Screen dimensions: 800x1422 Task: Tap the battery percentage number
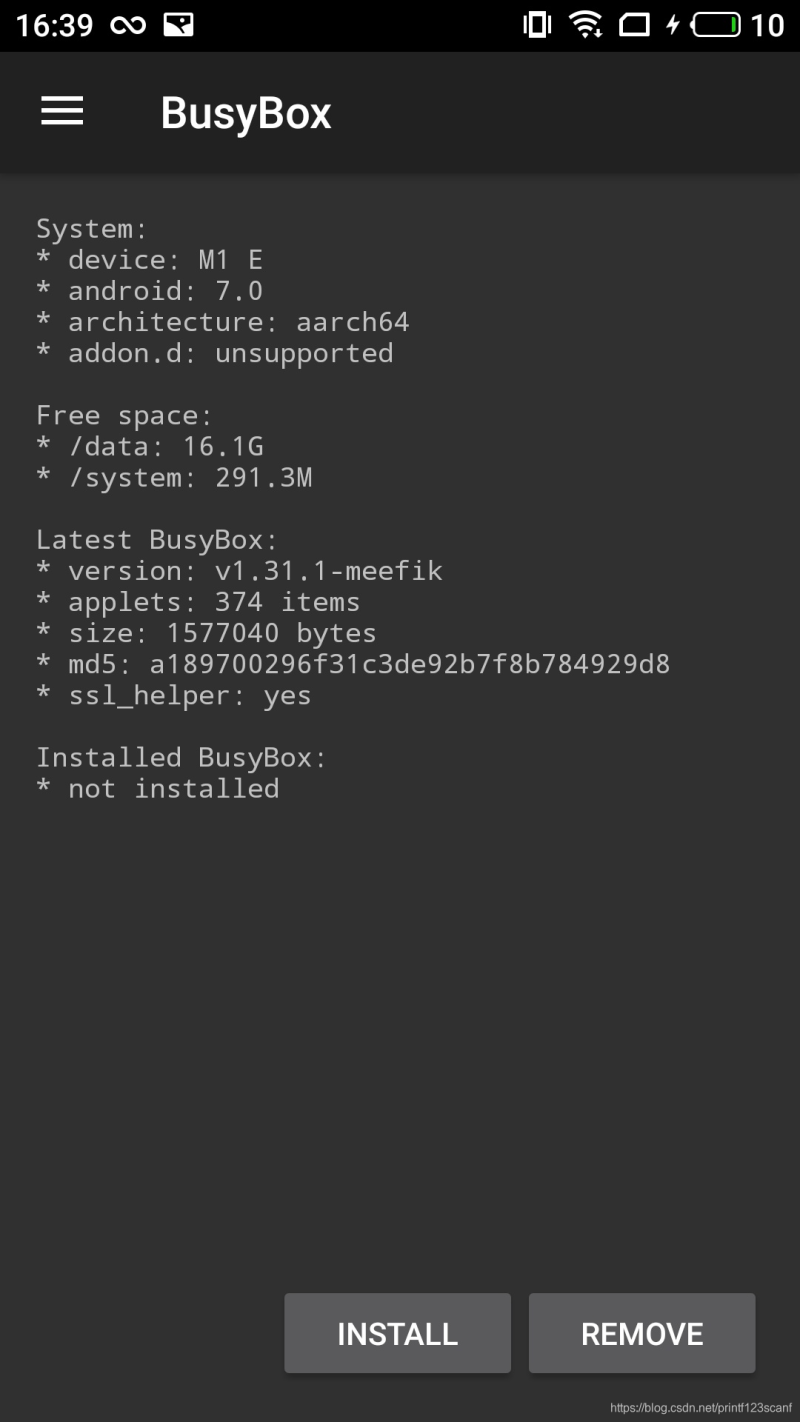(x=767, y=25)
